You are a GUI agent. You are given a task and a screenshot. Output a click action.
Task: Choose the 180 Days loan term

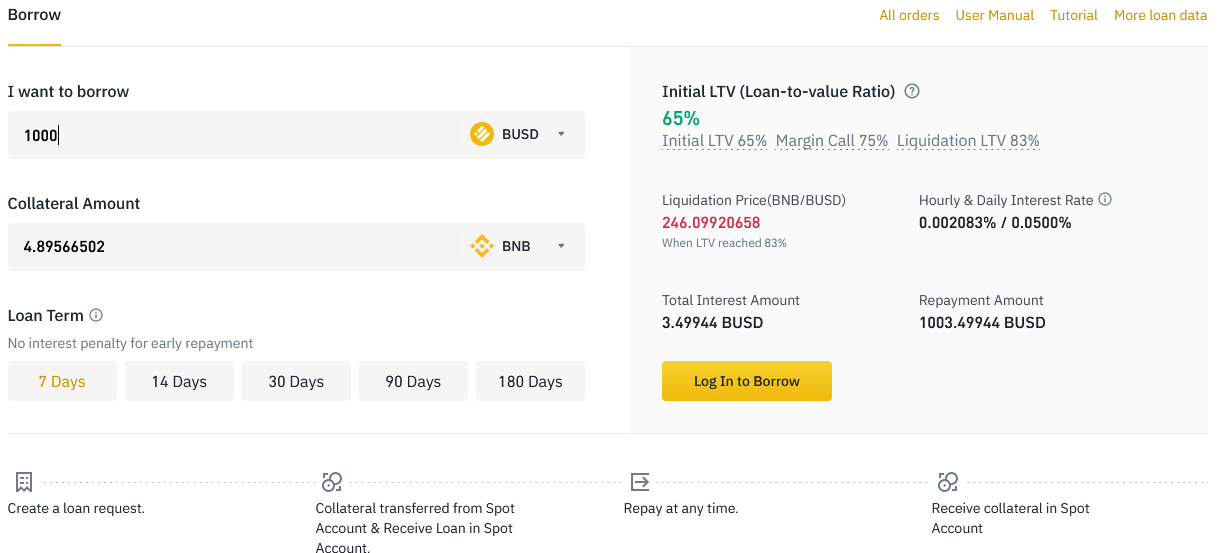(530, 381)
